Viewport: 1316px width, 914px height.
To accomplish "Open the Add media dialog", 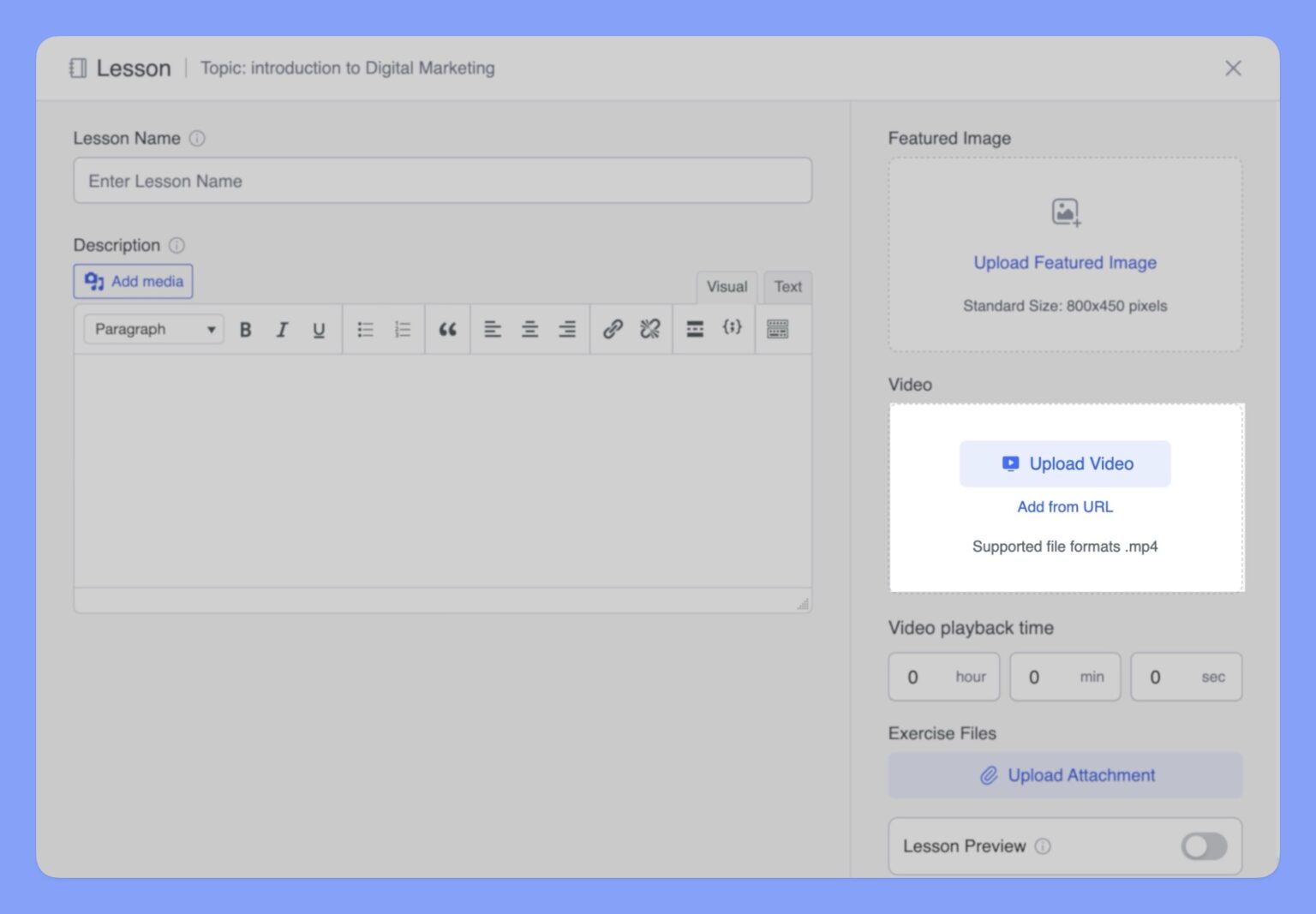I will tap(133, 281).
